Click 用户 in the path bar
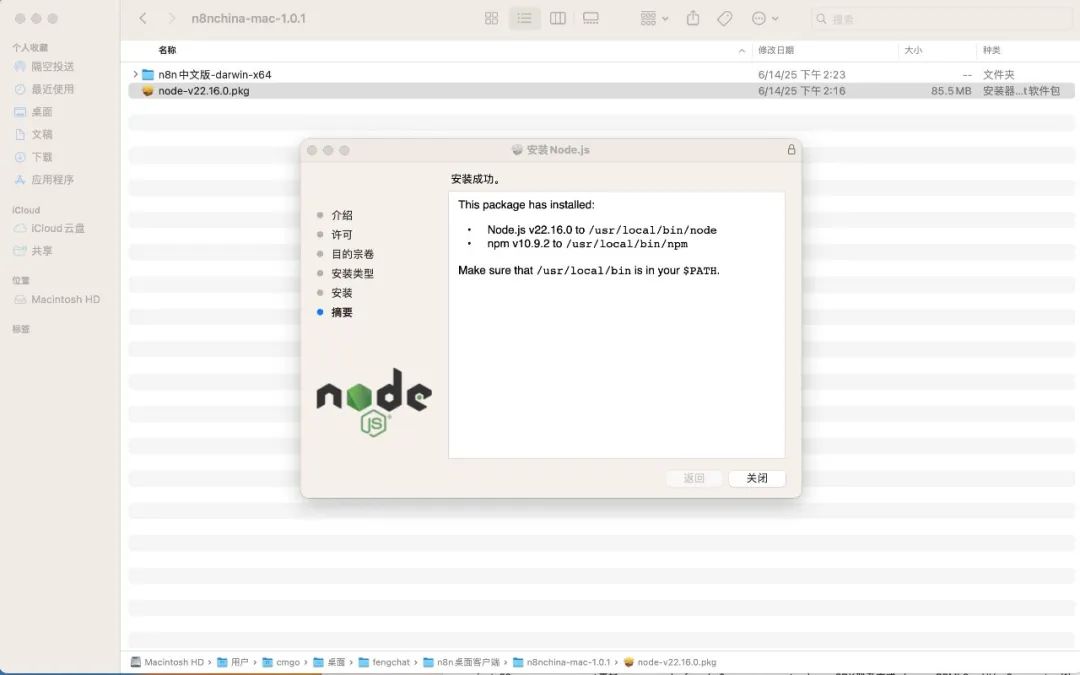The height and width of the screenshot is (675, 1080). (233, 662)
